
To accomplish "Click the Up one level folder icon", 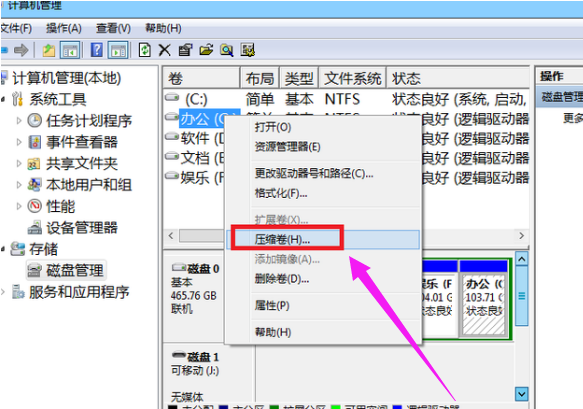I will pos(48,50).
